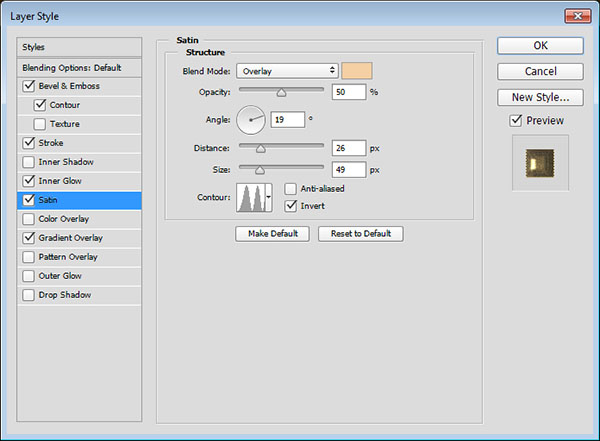Click the Angle value field showing 19

click(288, 120)
